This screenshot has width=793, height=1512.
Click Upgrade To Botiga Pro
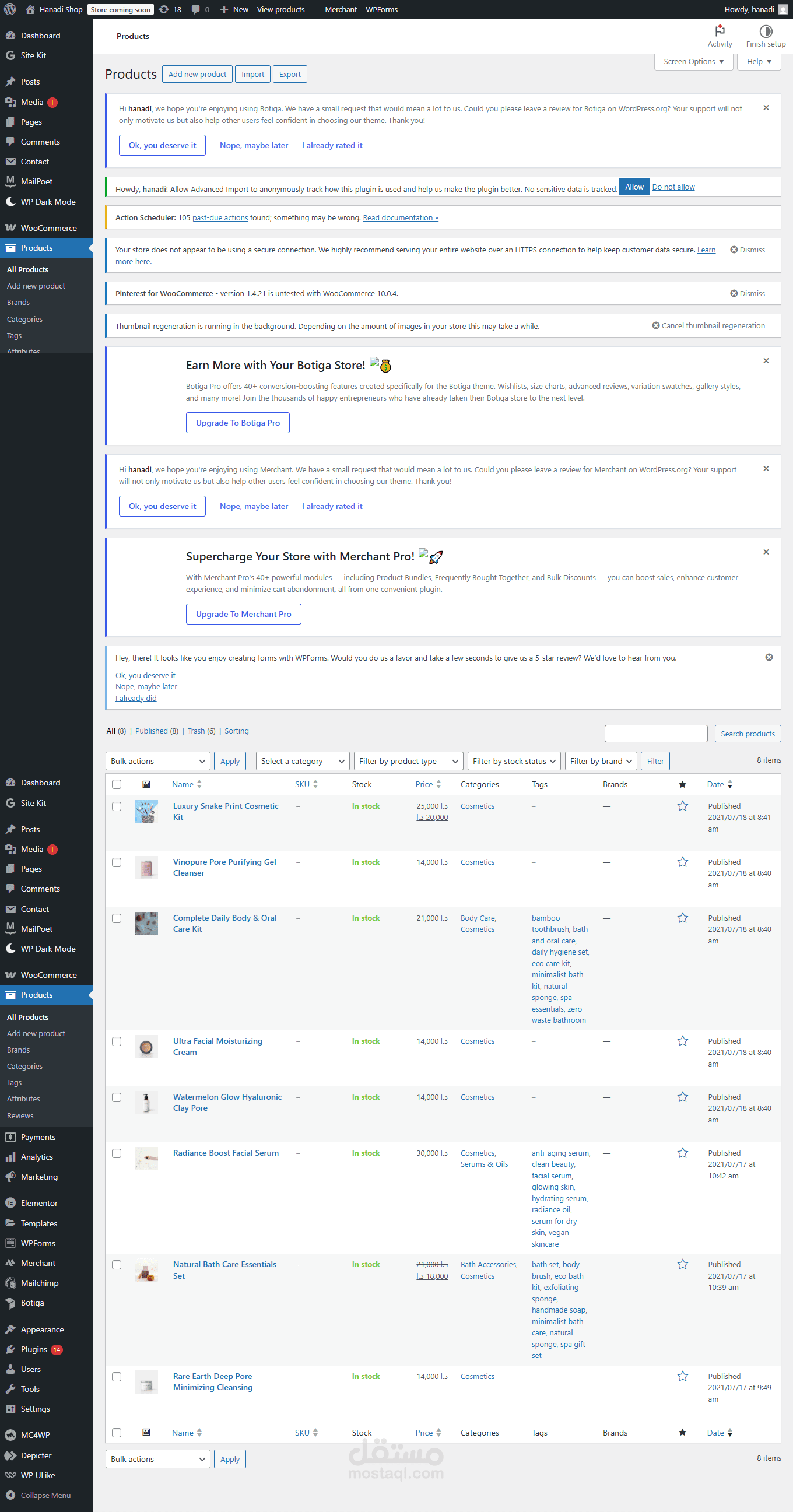[238, 423]
